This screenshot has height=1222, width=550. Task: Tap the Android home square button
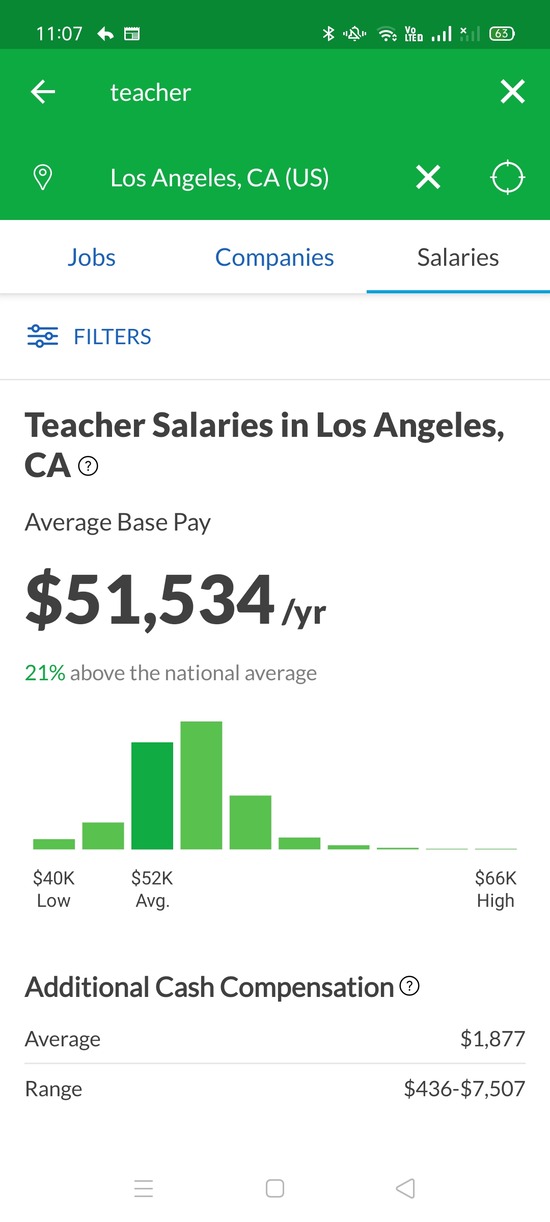[x=275, y=1188]
